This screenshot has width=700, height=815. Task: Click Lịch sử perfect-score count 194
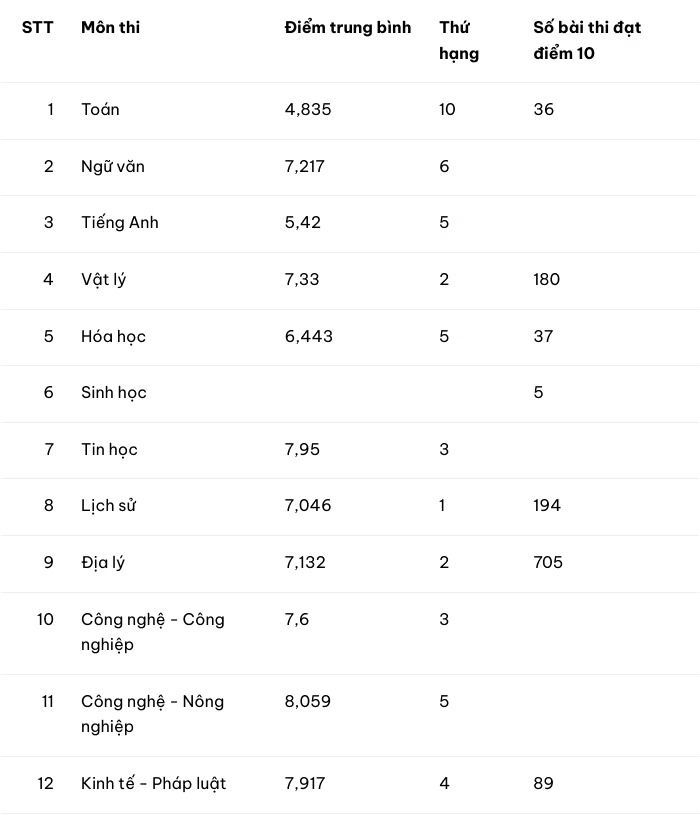pyautogui.click(x=547, y=506)
